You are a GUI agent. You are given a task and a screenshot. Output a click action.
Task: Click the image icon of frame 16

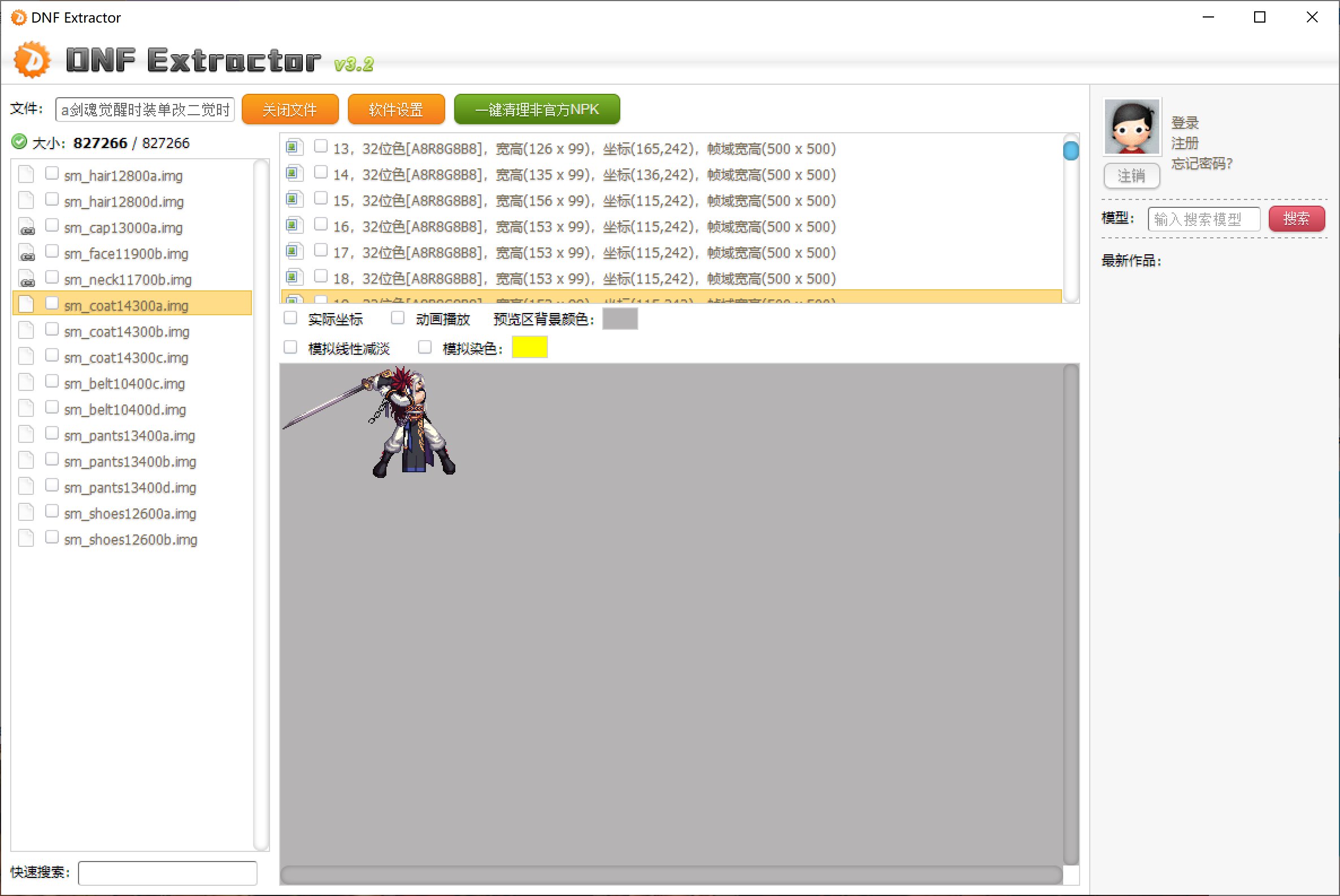coord(293,226)
